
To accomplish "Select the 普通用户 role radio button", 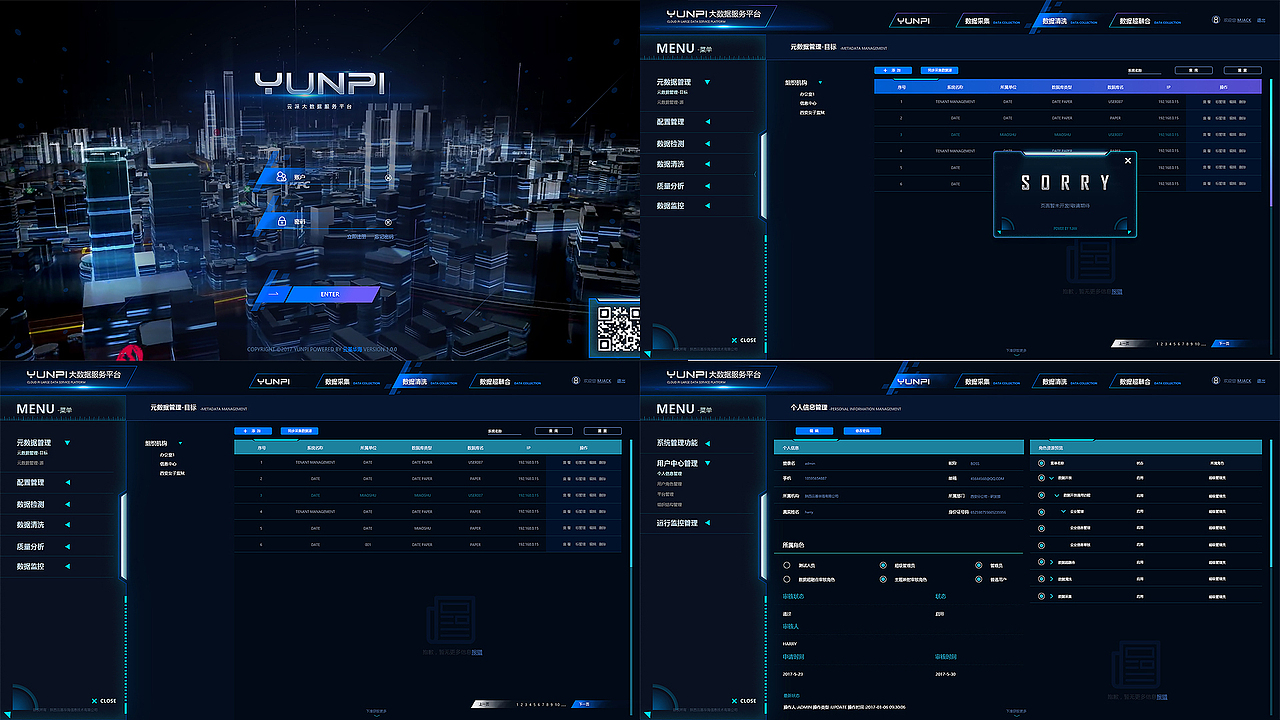I will 979,579.
